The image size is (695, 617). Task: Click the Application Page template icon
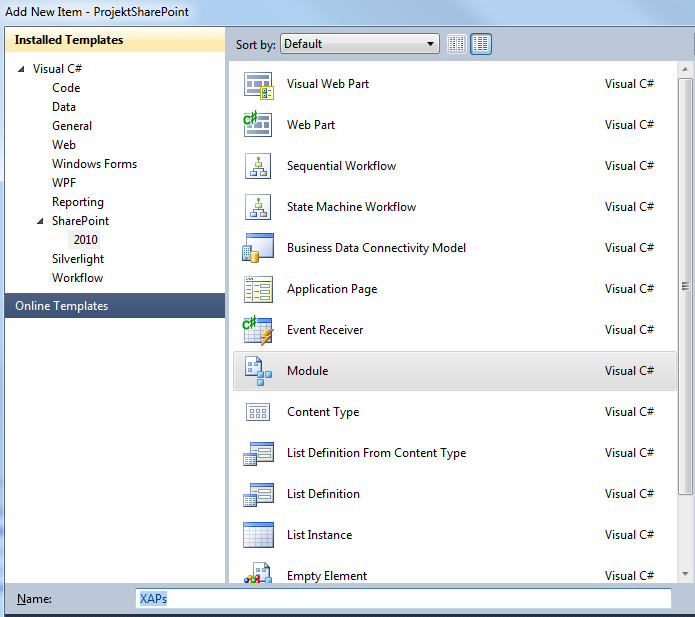click(258, 289)
